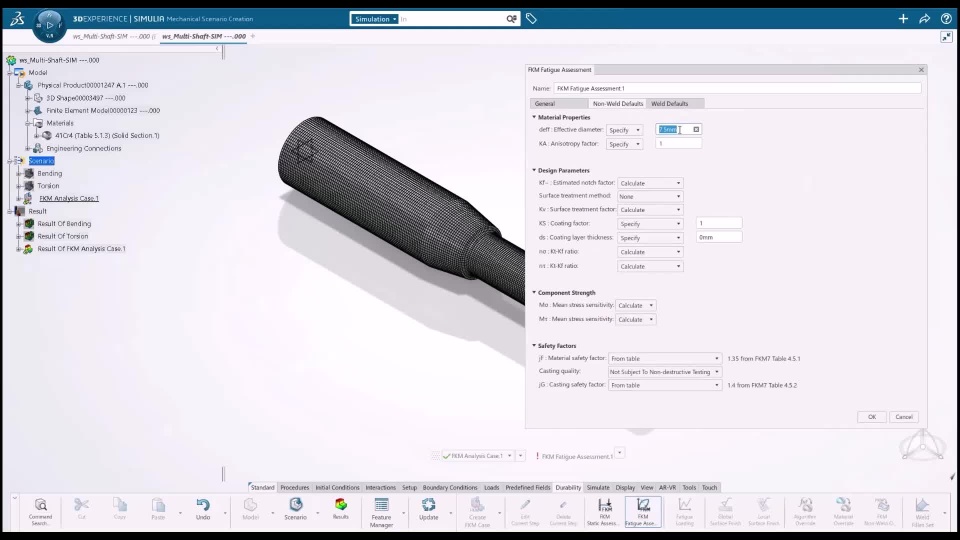
Task: Open the Scenario tool icon
Action: tap(296, 505)
